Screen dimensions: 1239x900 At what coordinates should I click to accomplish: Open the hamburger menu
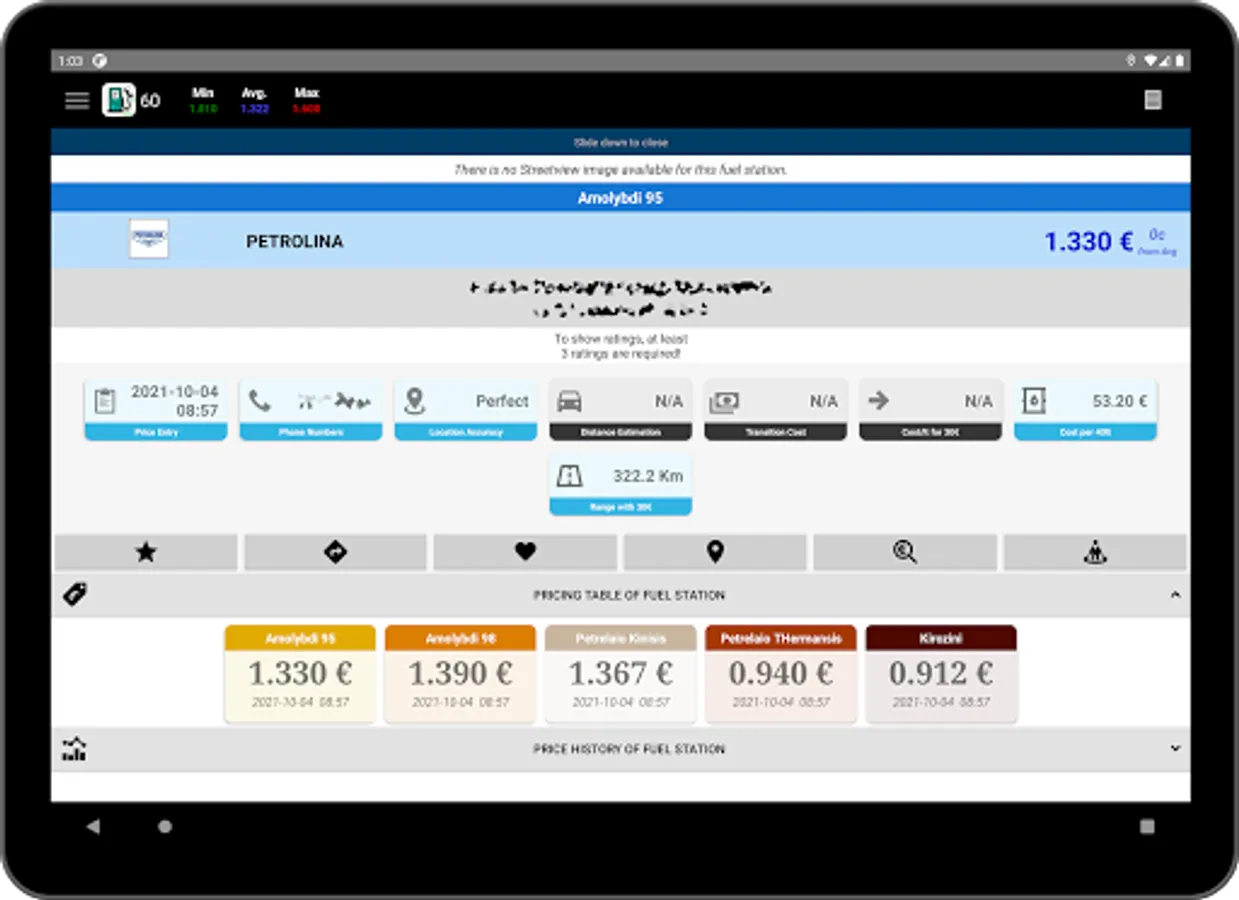tap(77, 100)
